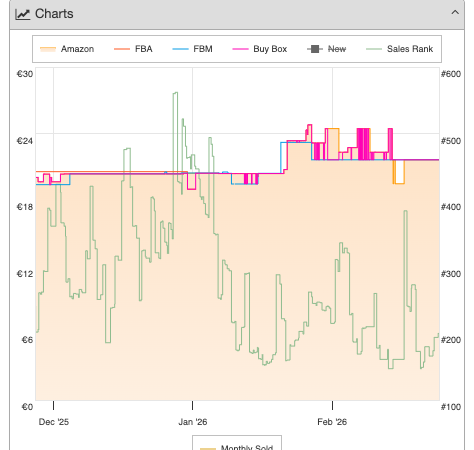This screenshot has width=474, height=450.
Task: Click the €0 price axis label
Action: 27,407
